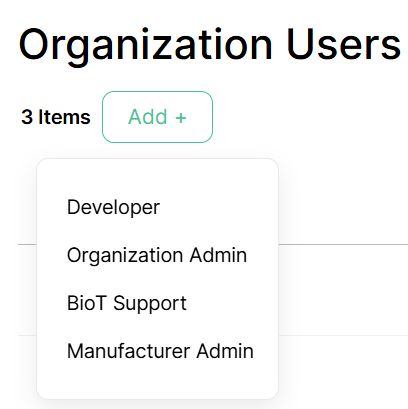Click the word Add in green button
The width and height of the screenshot is (408, 409).
[148, 117]
